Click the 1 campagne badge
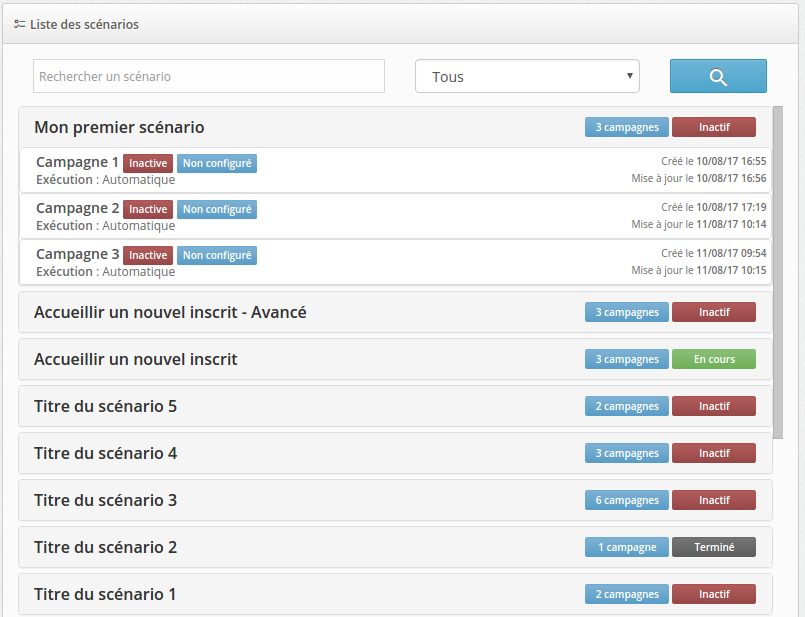The image size is (805, 617). [627, 547]
